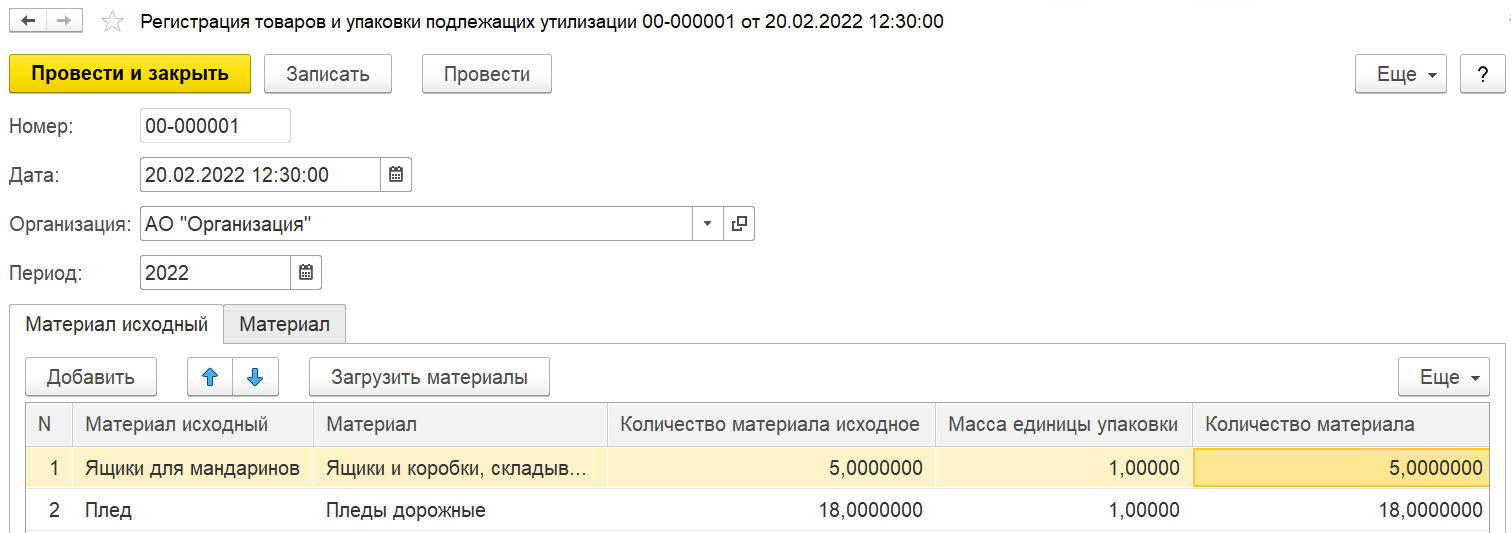Click Масса 1,00000 in Плед row
The width and height of the screenshot is (1511, 533).
(1063, 510)
